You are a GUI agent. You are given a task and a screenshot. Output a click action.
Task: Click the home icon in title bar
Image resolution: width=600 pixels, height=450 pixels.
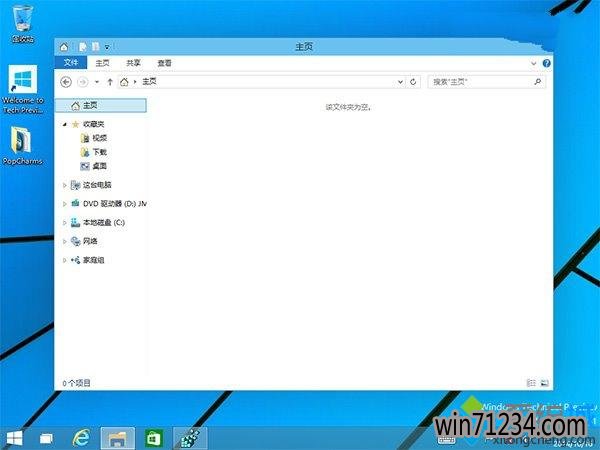(x=64, y=47)
